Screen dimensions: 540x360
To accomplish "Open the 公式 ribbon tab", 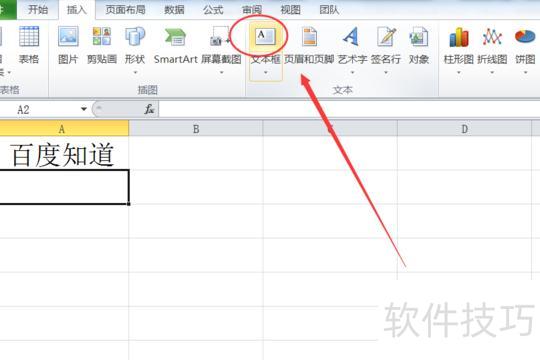I will coord(213,10).
